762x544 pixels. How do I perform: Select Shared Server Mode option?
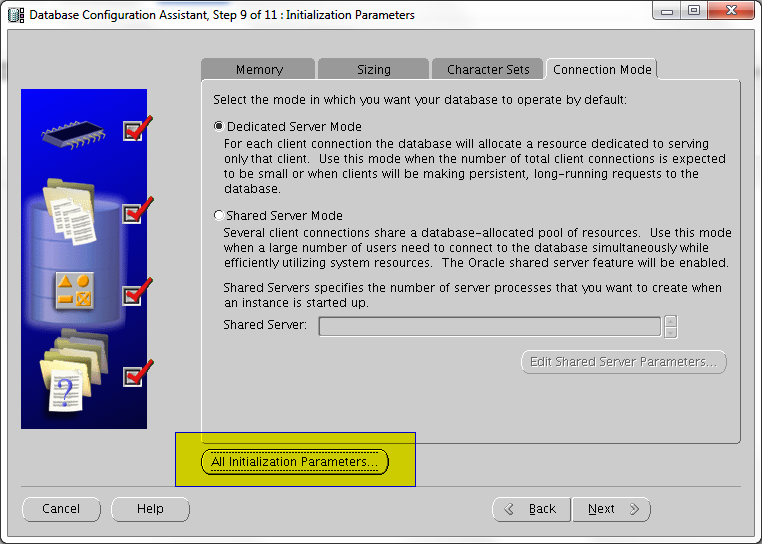(220, 215)
